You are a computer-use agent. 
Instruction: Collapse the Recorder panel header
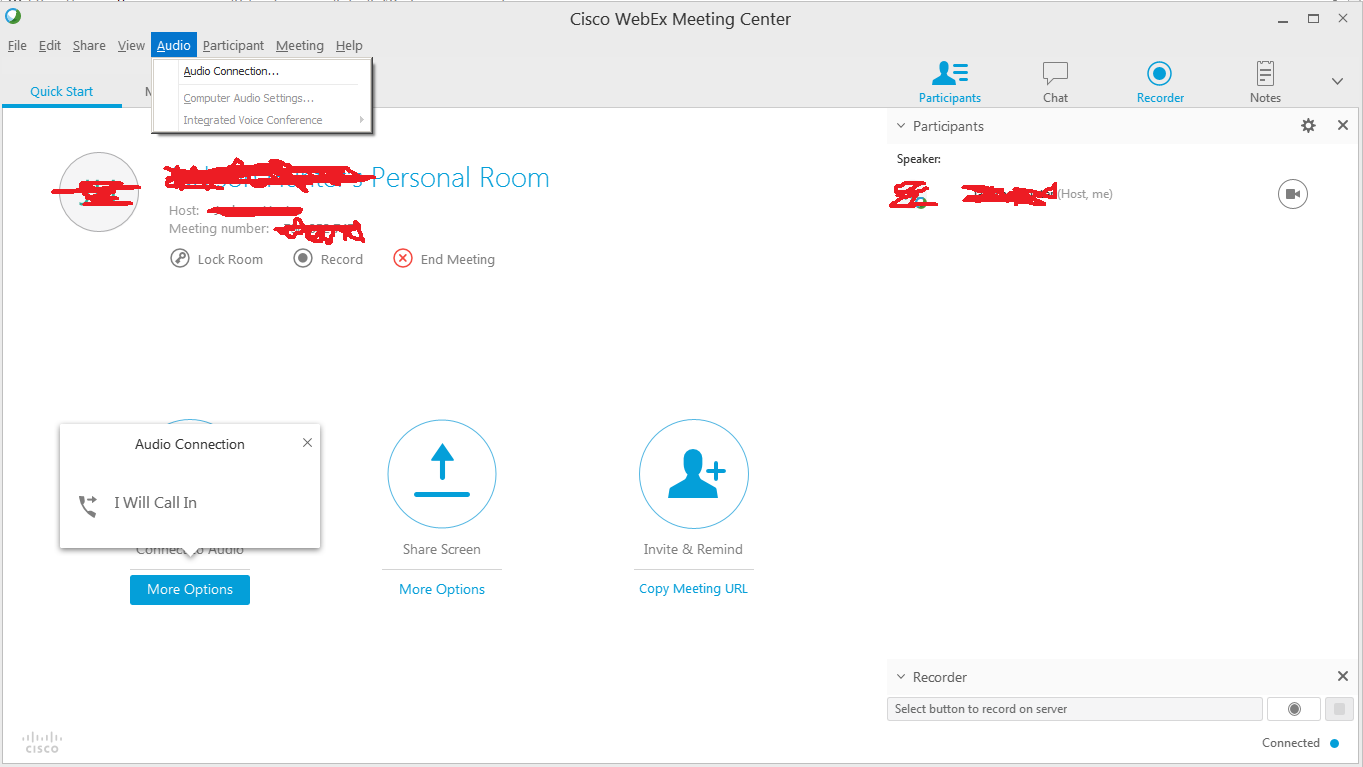(901, 677)
